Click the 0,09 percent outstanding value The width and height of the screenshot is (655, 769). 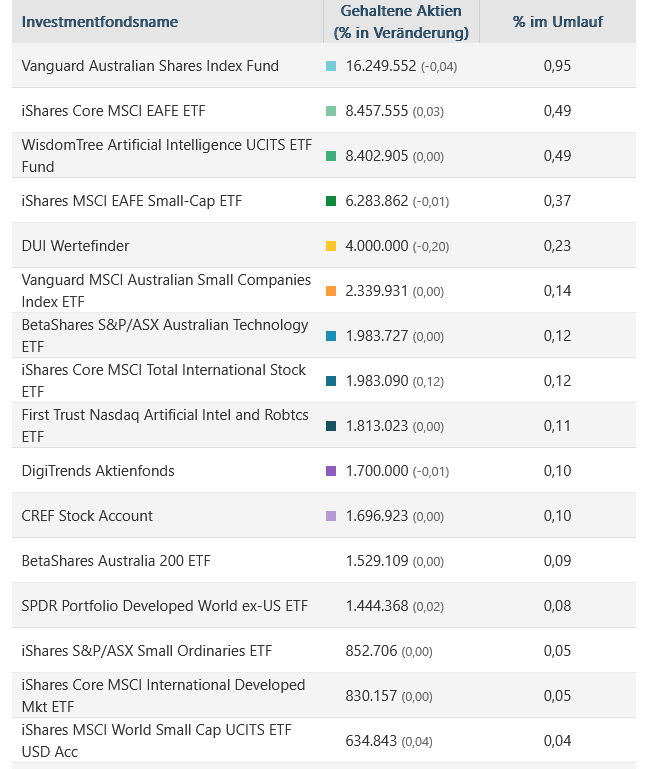pyautogui.click(x=557, y=561)
